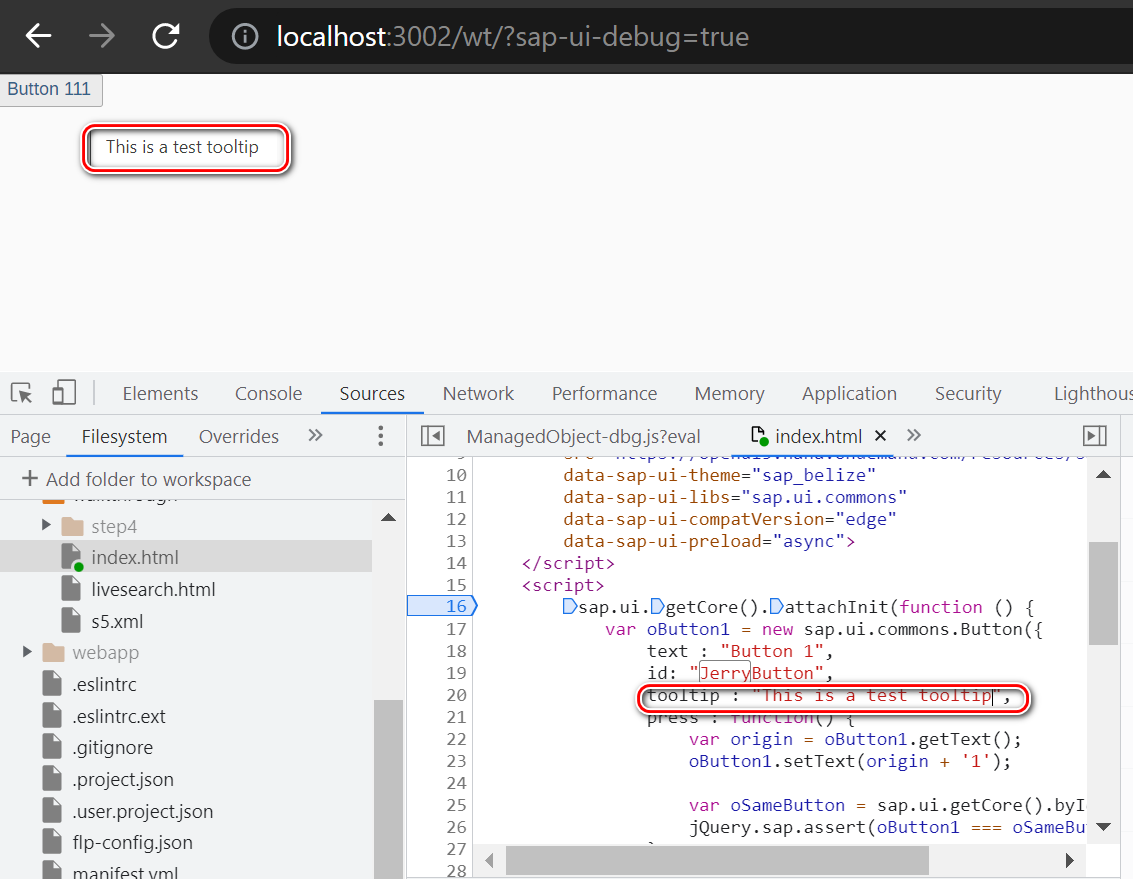This screenshot has height=879, width=1133.
Task: Click the editor horizontal scrollbar thumb
Action: coord(717,860)
